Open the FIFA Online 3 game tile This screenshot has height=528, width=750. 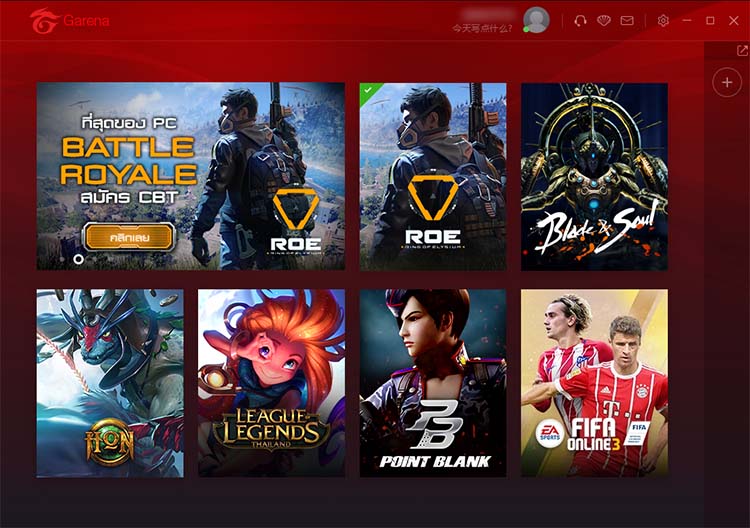pyautogui.click(x=595, y=383)
